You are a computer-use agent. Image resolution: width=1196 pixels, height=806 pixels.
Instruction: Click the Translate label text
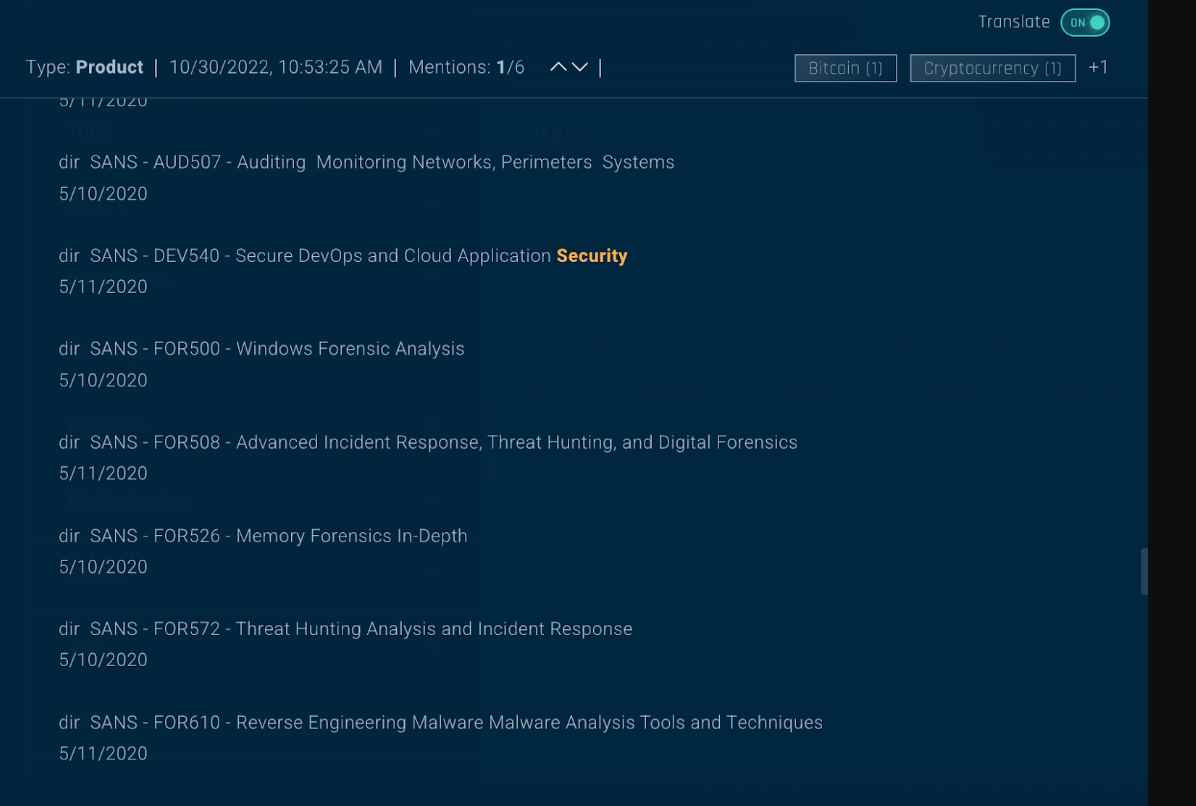coord(1014,22)
